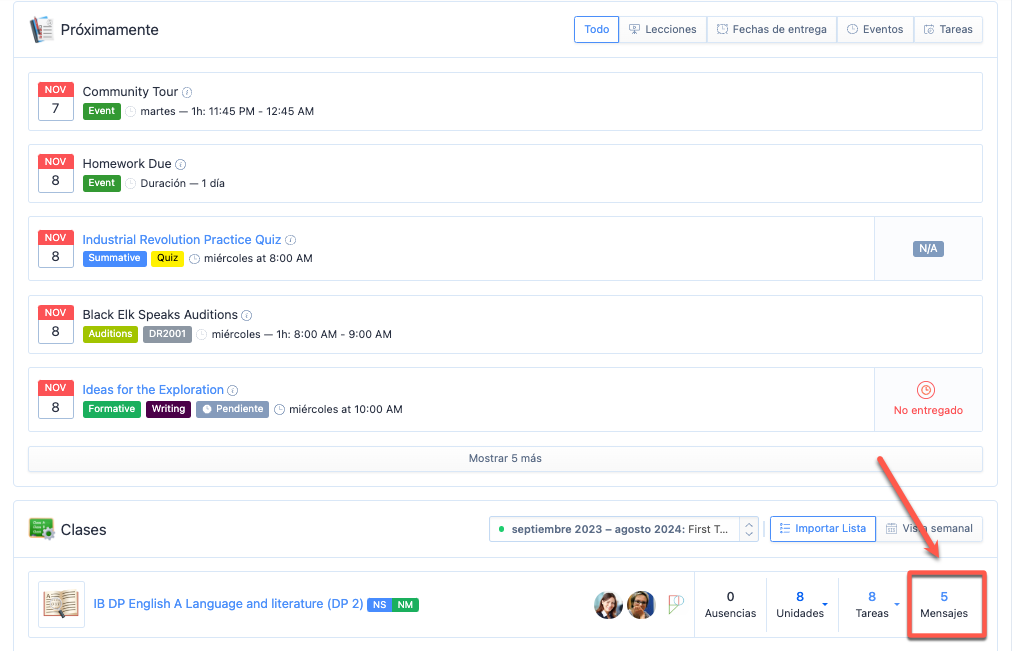Show only Eventos in upcoming list
The height and width of the screenshot is (651, 1012).
click(875, 30)
